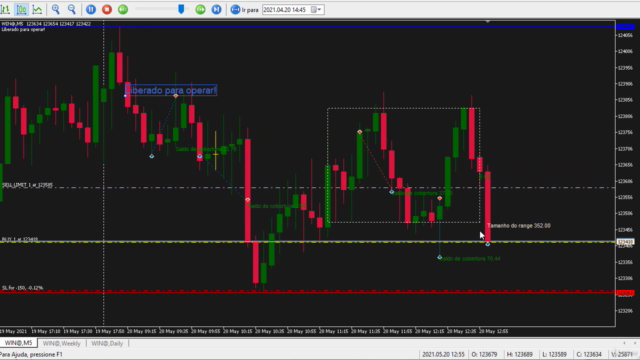Click the 'Ir para' label button
Screen dimensions: 640x360
(250, 9)
